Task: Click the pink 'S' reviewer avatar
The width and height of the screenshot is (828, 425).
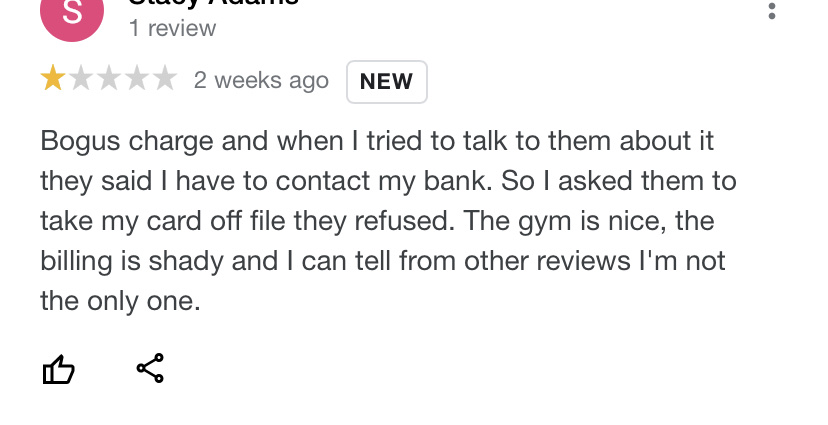Action: coord(71,12)
